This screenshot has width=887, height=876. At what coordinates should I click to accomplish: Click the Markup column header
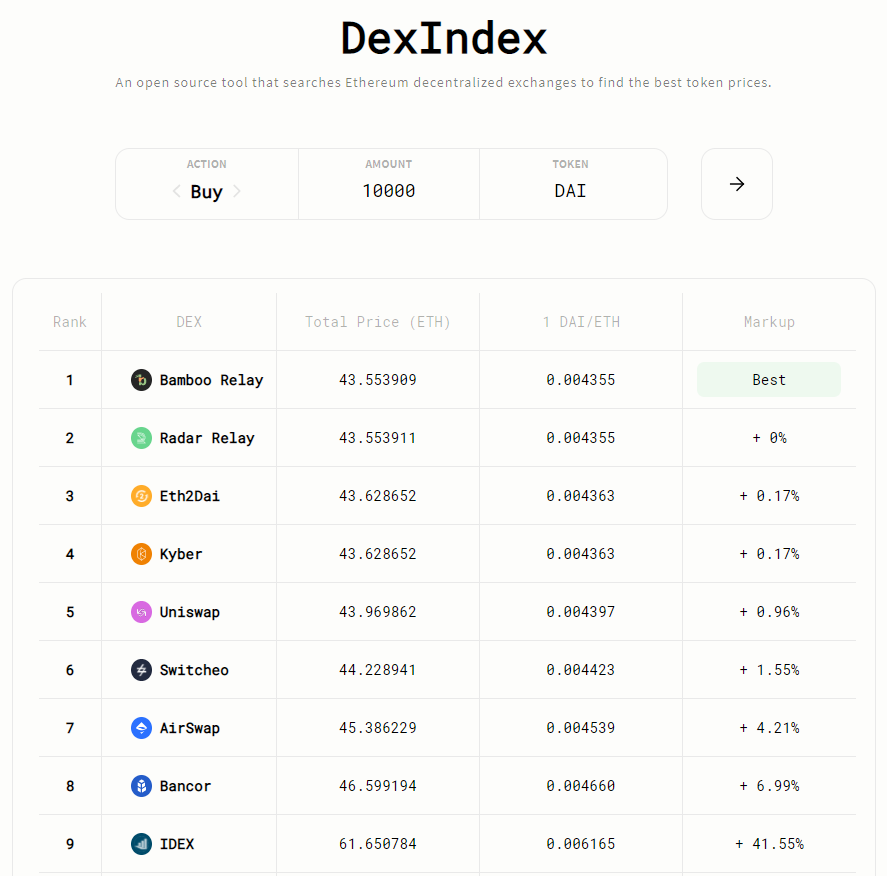tap(769, 322)
